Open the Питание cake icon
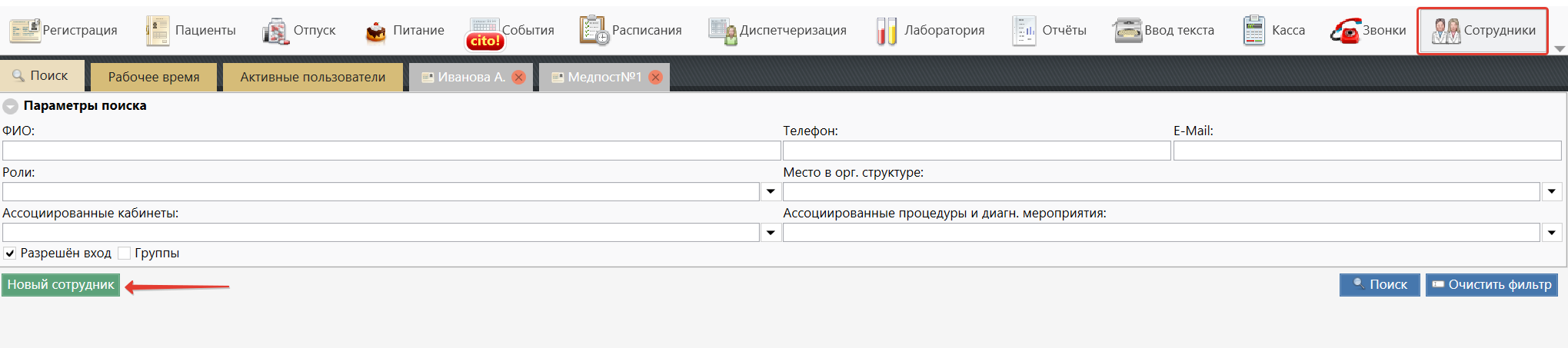Viewport: 1568px width, 348px height. click(x=375, y=31)
